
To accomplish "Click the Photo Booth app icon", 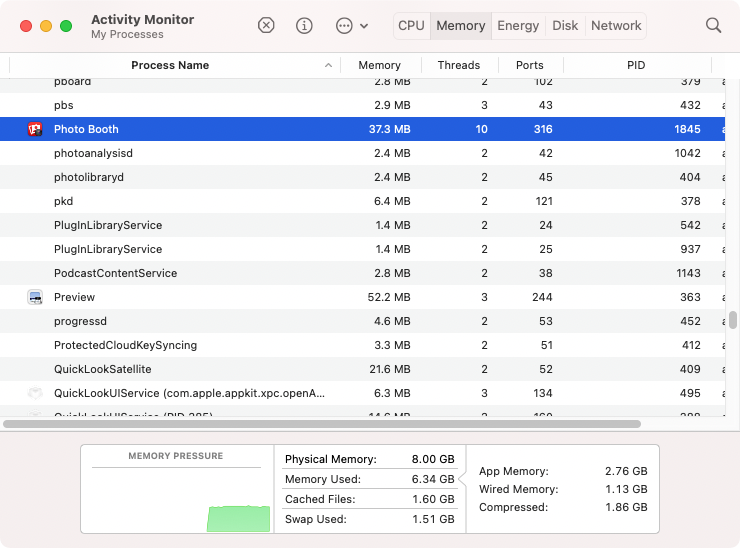I will click(35, 129).
